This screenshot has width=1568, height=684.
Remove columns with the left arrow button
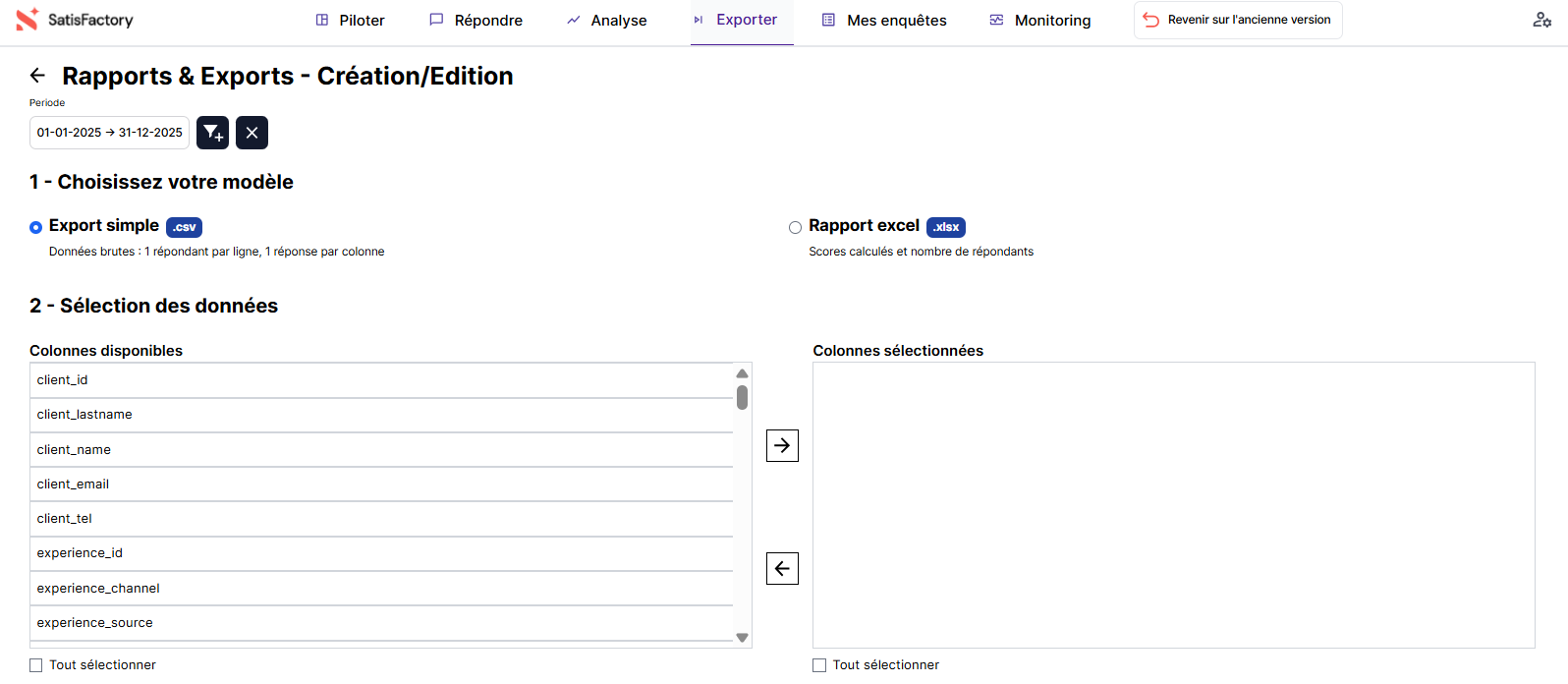(782, 568)
